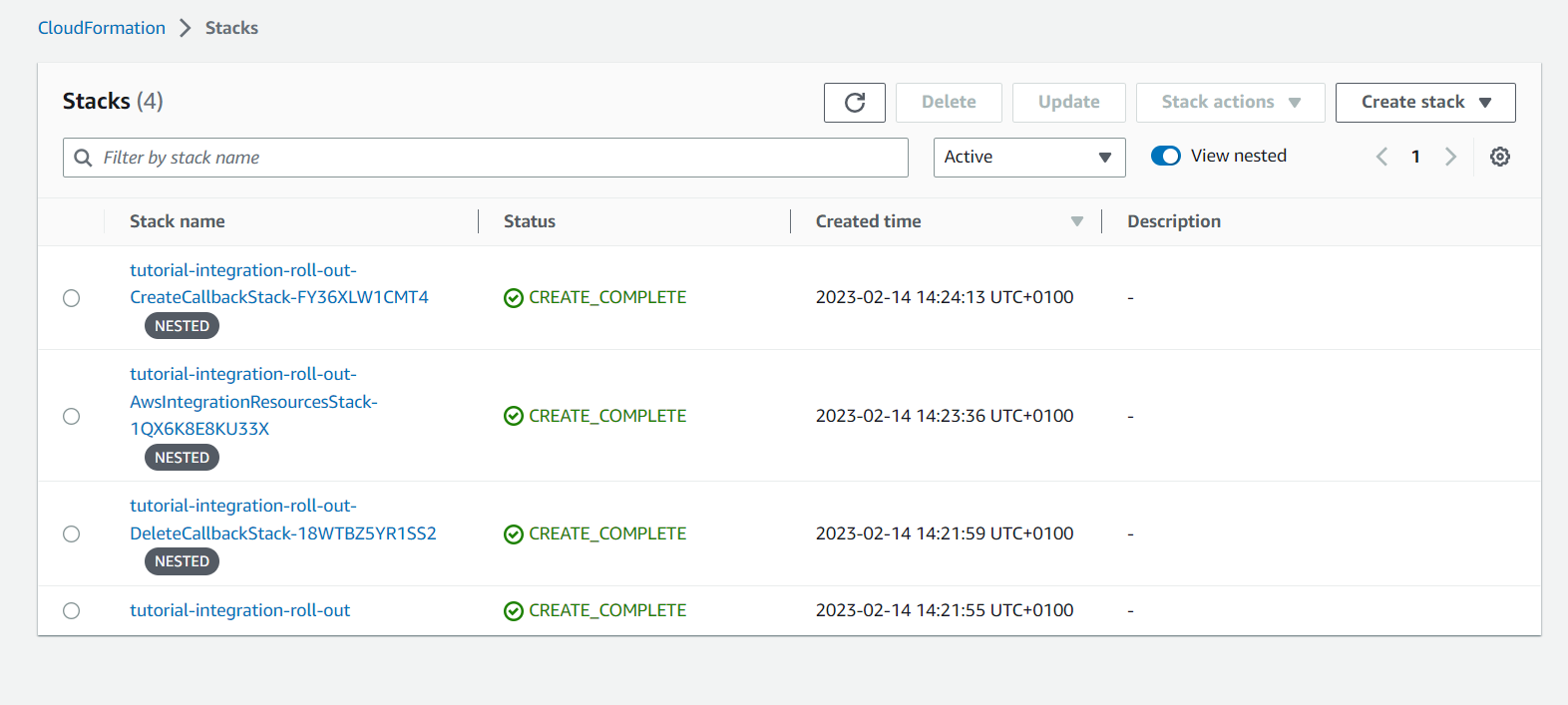
Task: Click the refresh stacks icon button
Action: click(854, 103)
